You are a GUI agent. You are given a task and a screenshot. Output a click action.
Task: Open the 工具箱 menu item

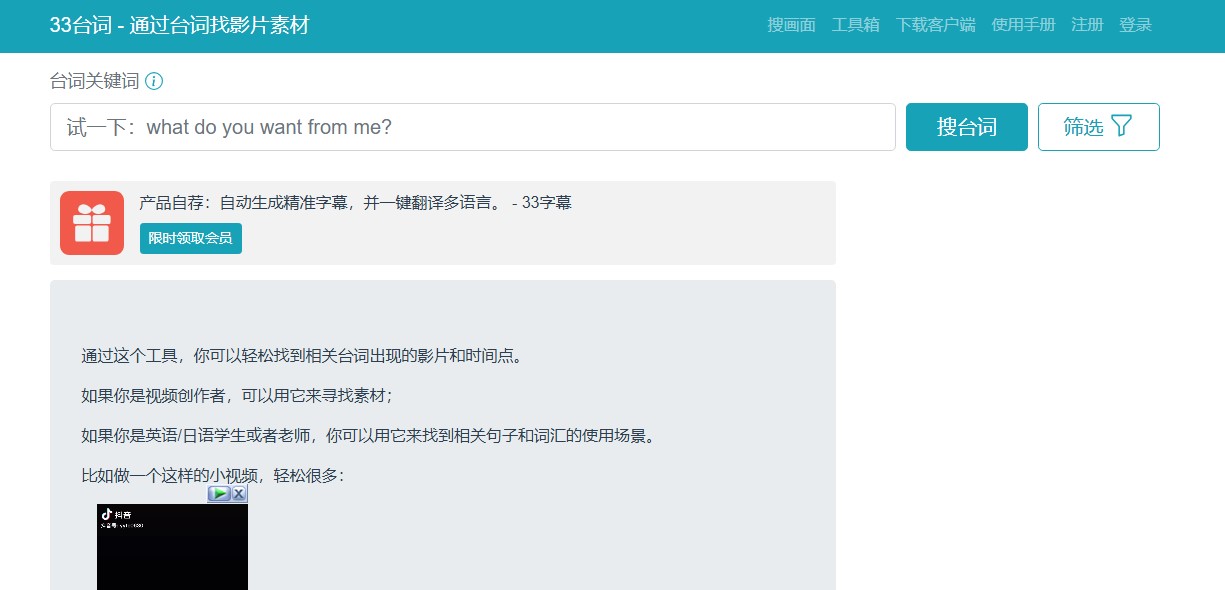pyautogui.click(x=855, y=25)
